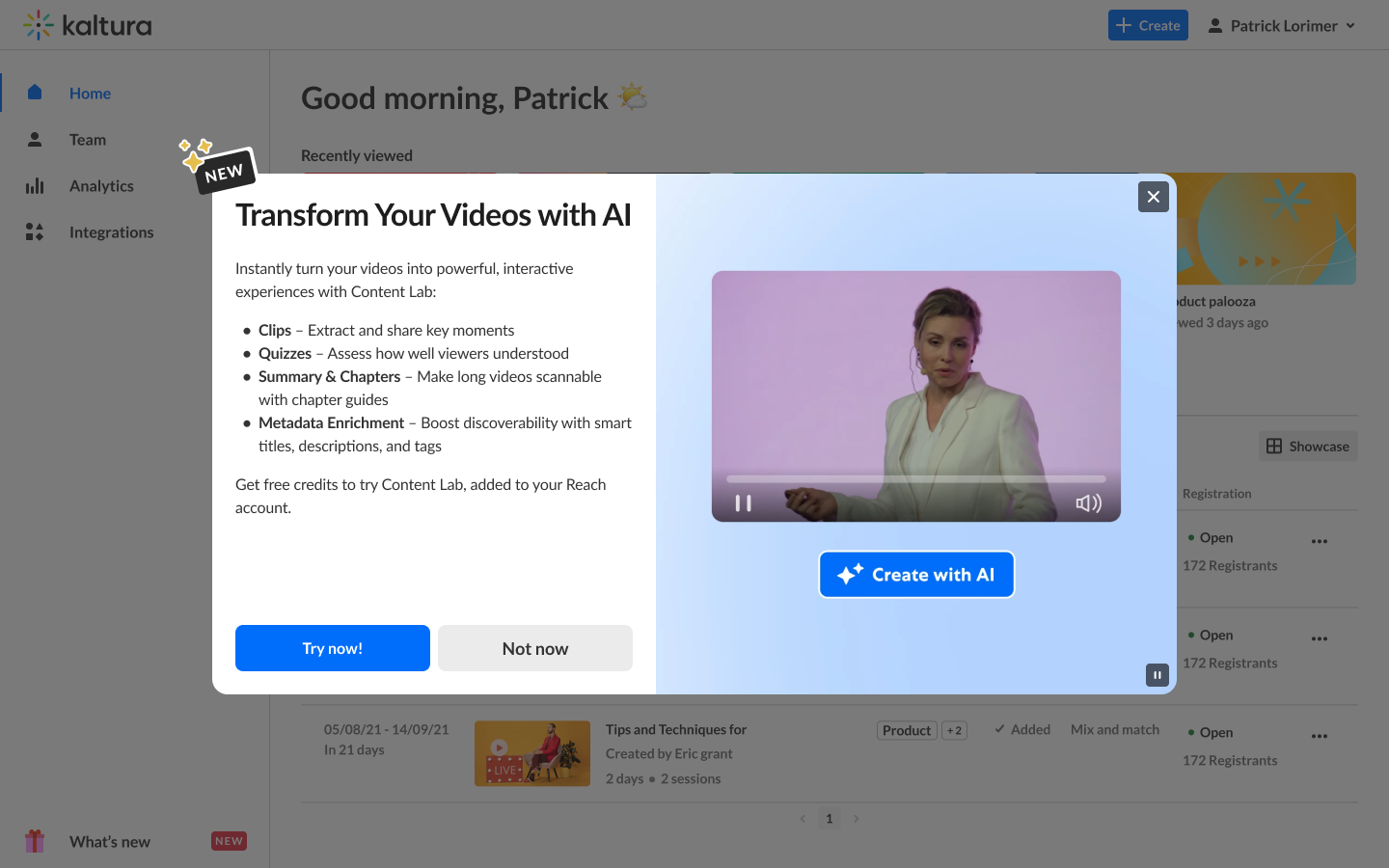Mute the promo video volume
Screen dimensions: 1389x868
point(1089,503)
